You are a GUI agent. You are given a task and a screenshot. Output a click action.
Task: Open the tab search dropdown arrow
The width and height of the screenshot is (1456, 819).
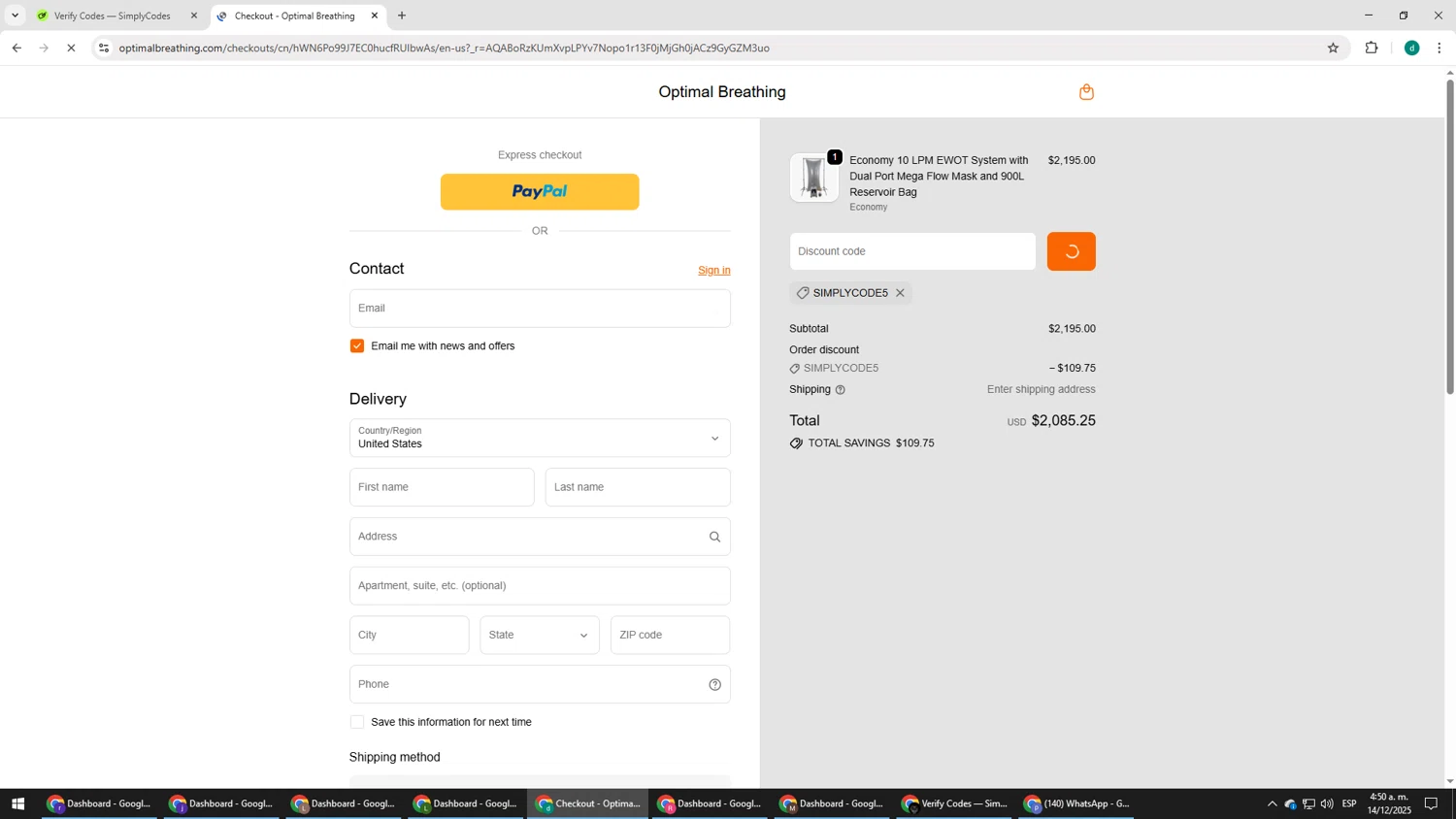pyautogui.click(x=15, y=16)
